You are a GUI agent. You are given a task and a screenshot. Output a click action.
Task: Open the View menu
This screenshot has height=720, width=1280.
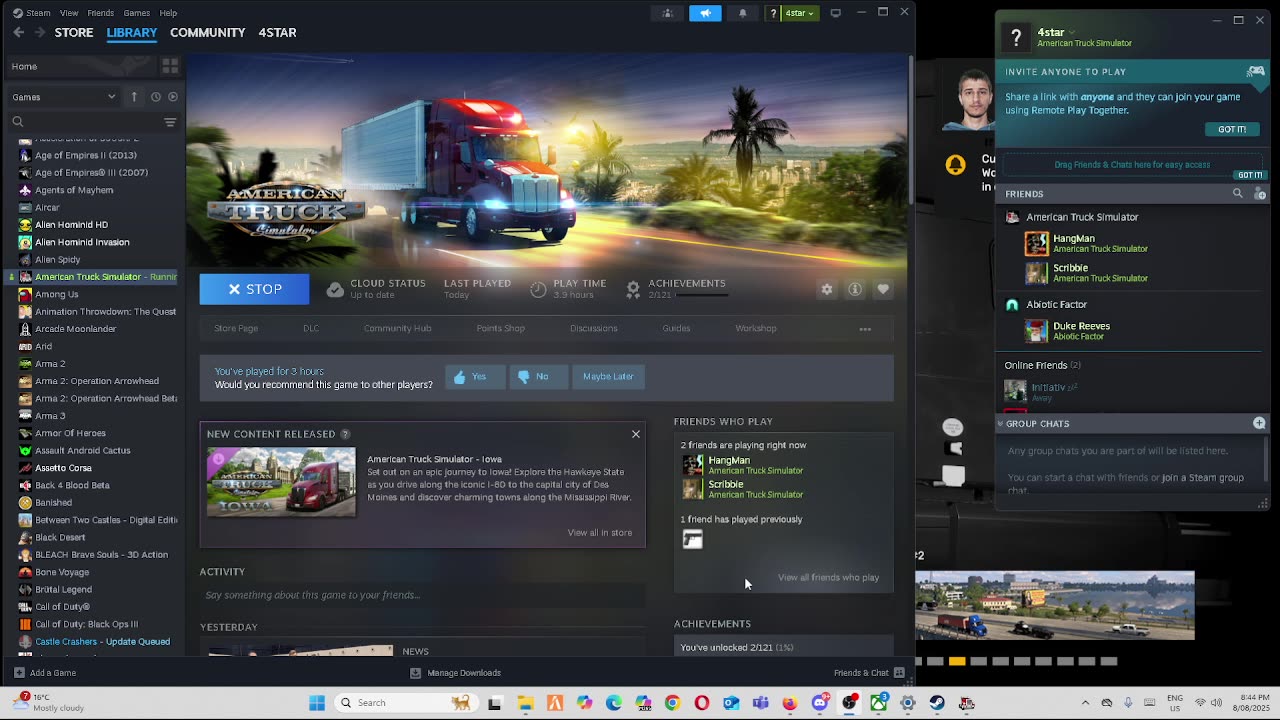[69, 13]
